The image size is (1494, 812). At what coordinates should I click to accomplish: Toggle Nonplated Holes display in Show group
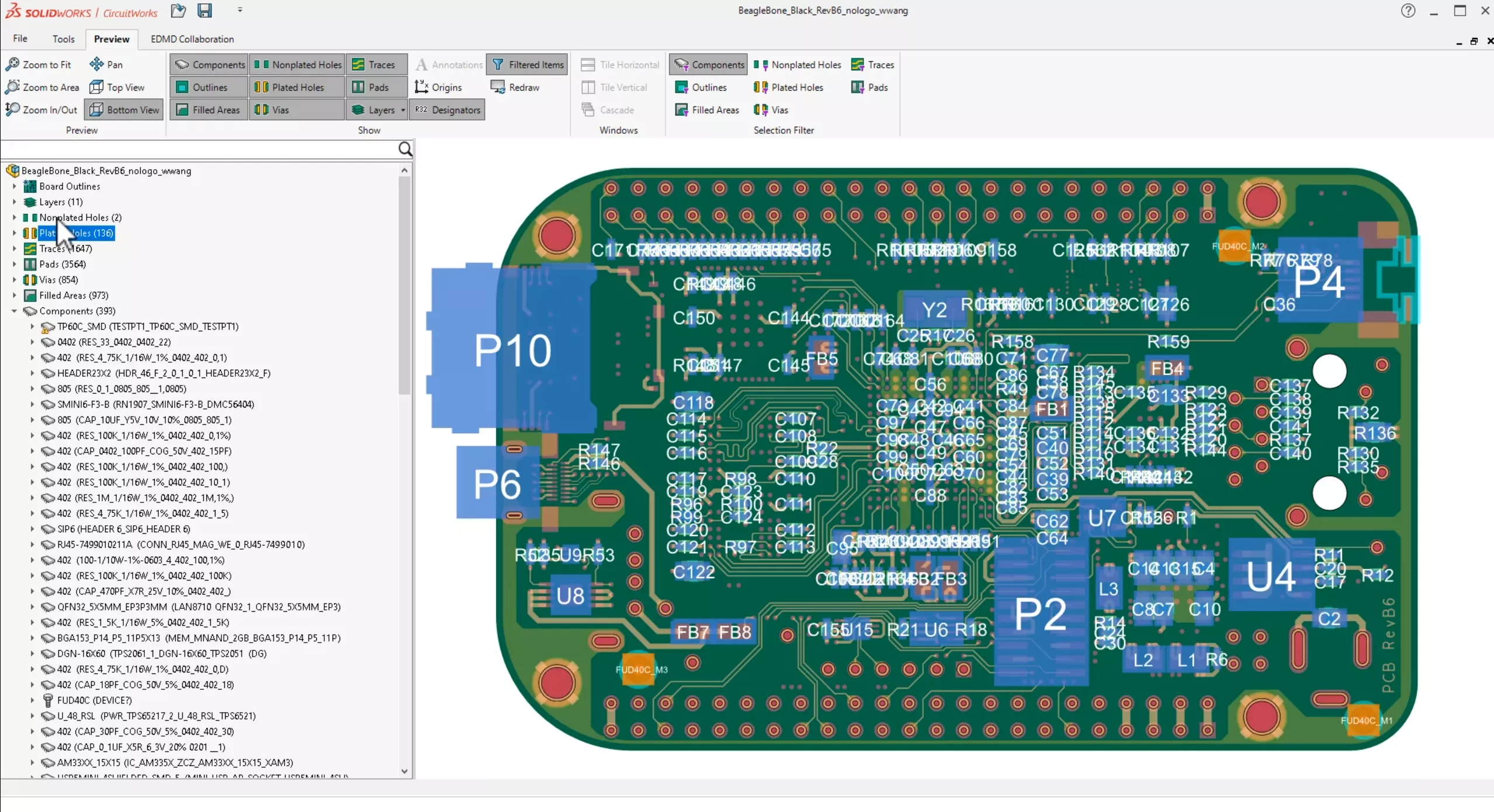tap(298, 64)
